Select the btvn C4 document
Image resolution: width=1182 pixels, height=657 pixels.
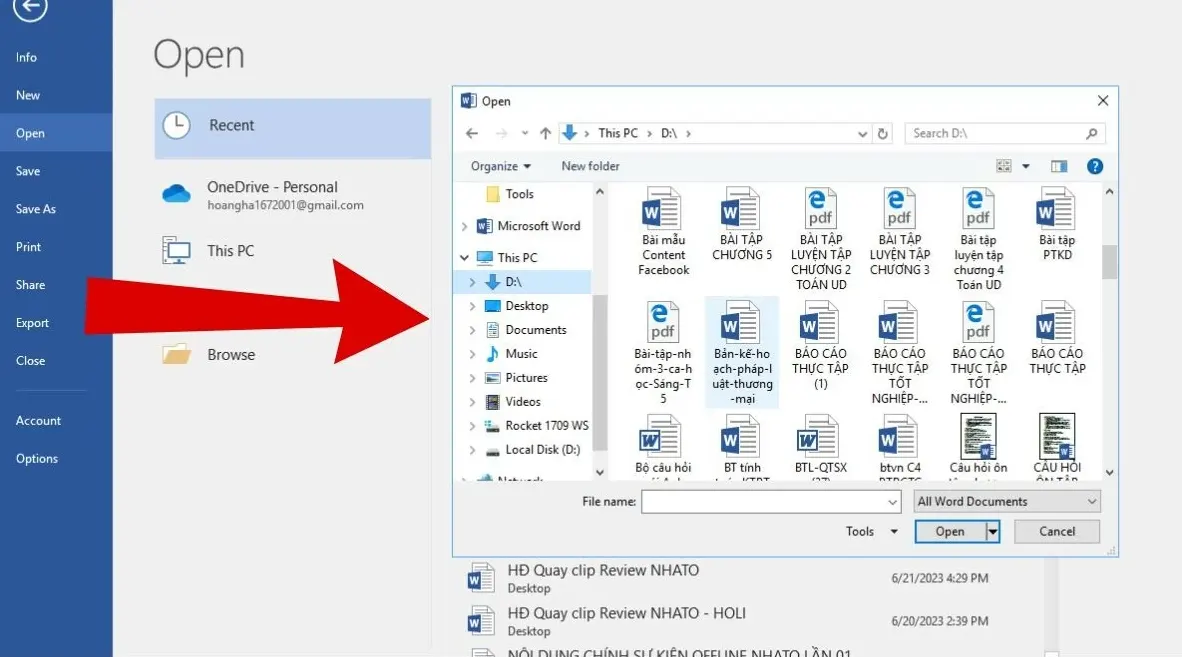point(899,446)
